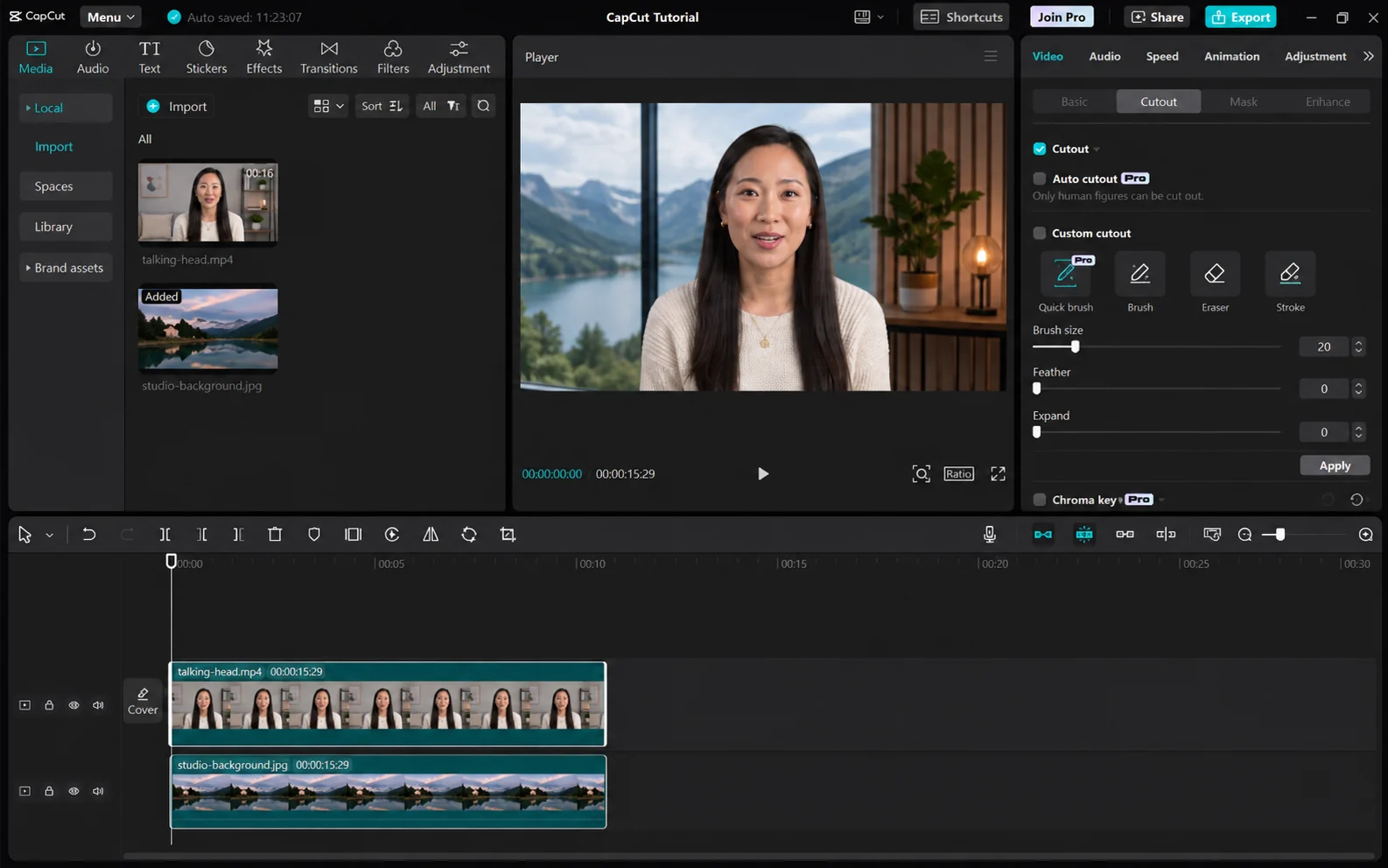Open the Text tool tab
This screenshot has width=1388, height=868.
150,57
